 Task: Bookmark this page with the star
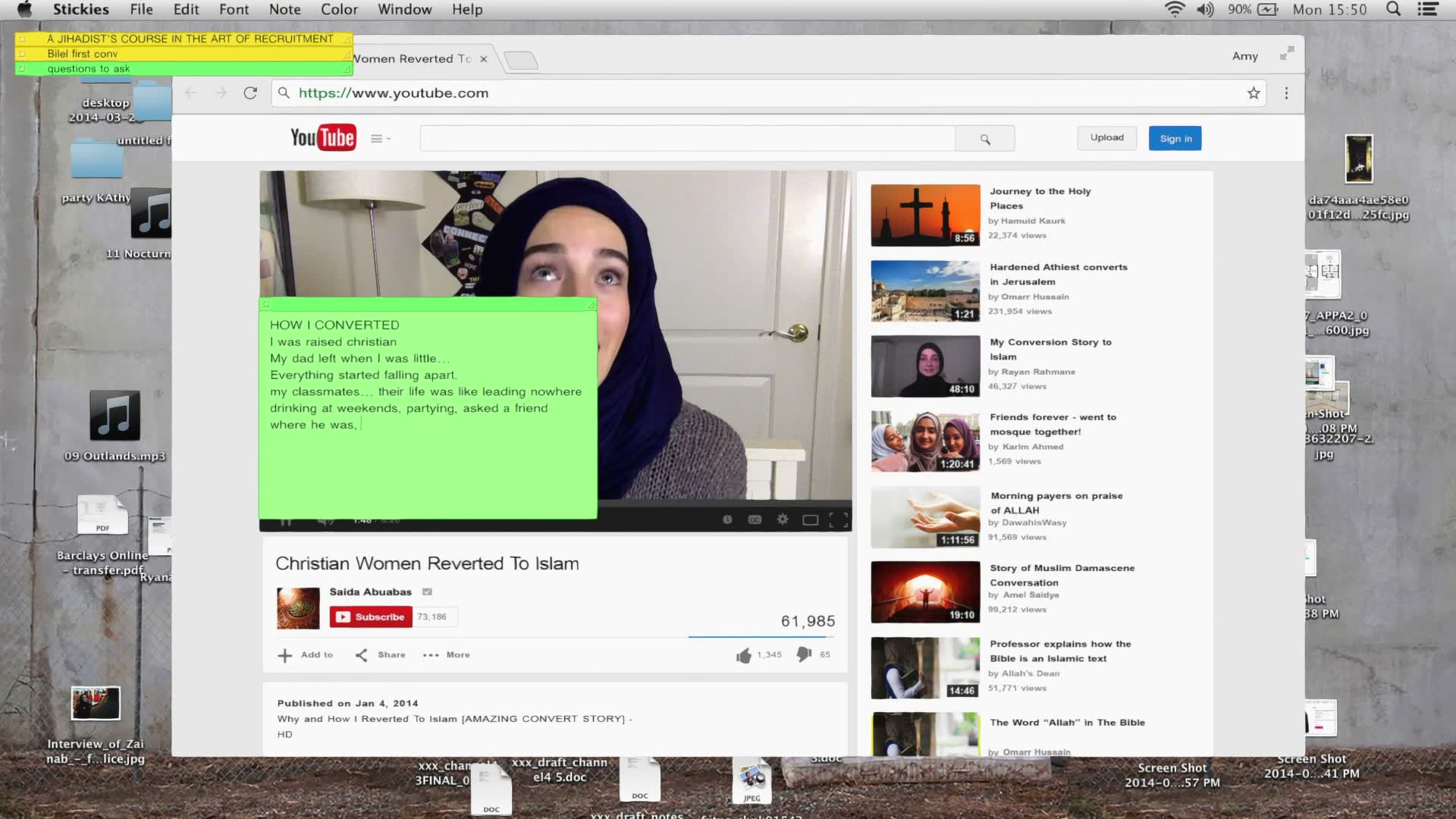pyautogui.click(x=1254, y=93)
